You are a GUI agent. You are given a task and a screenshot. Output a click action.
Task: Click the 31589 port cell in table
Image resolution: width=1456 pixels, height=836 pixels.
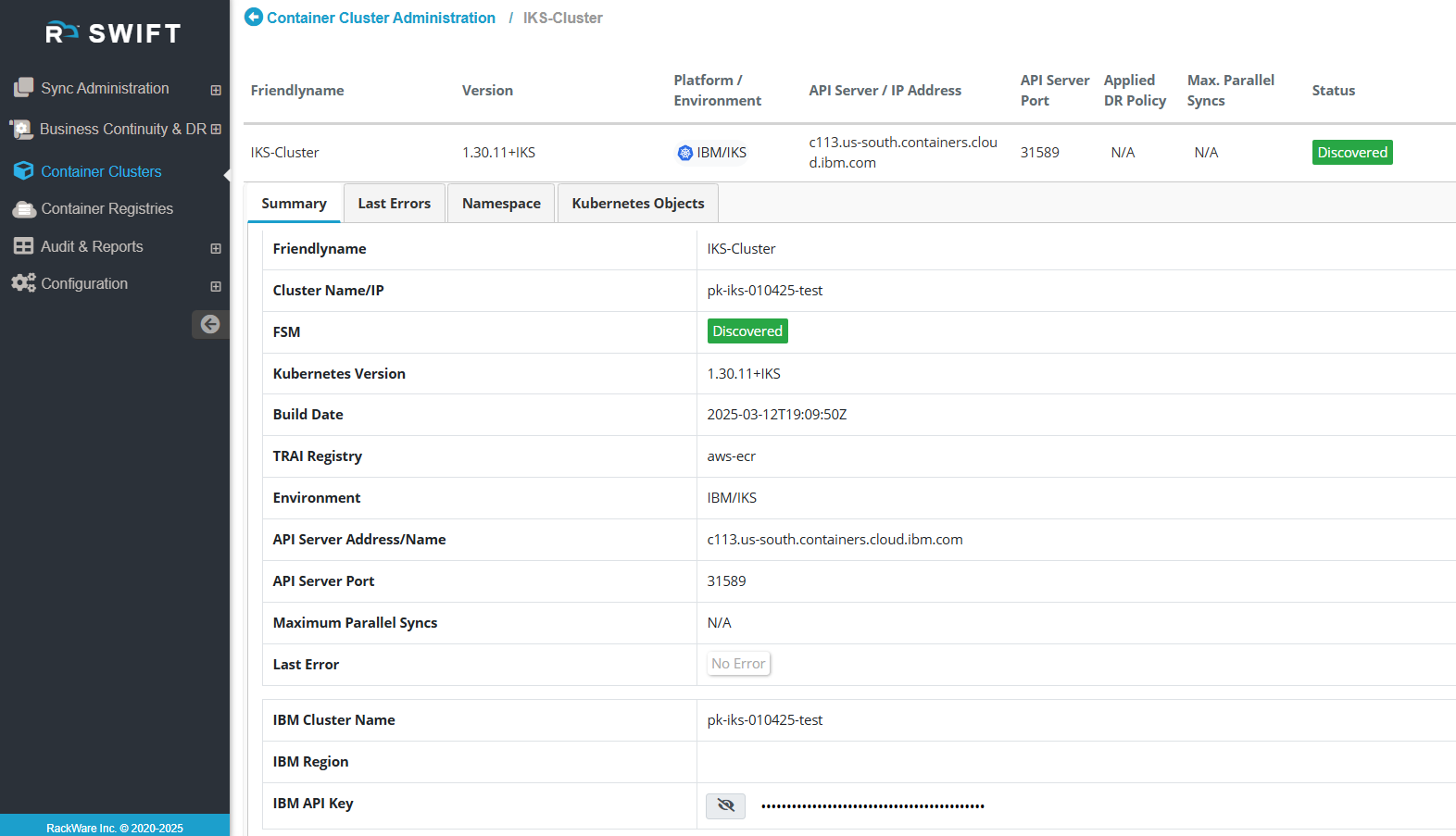1039,153
